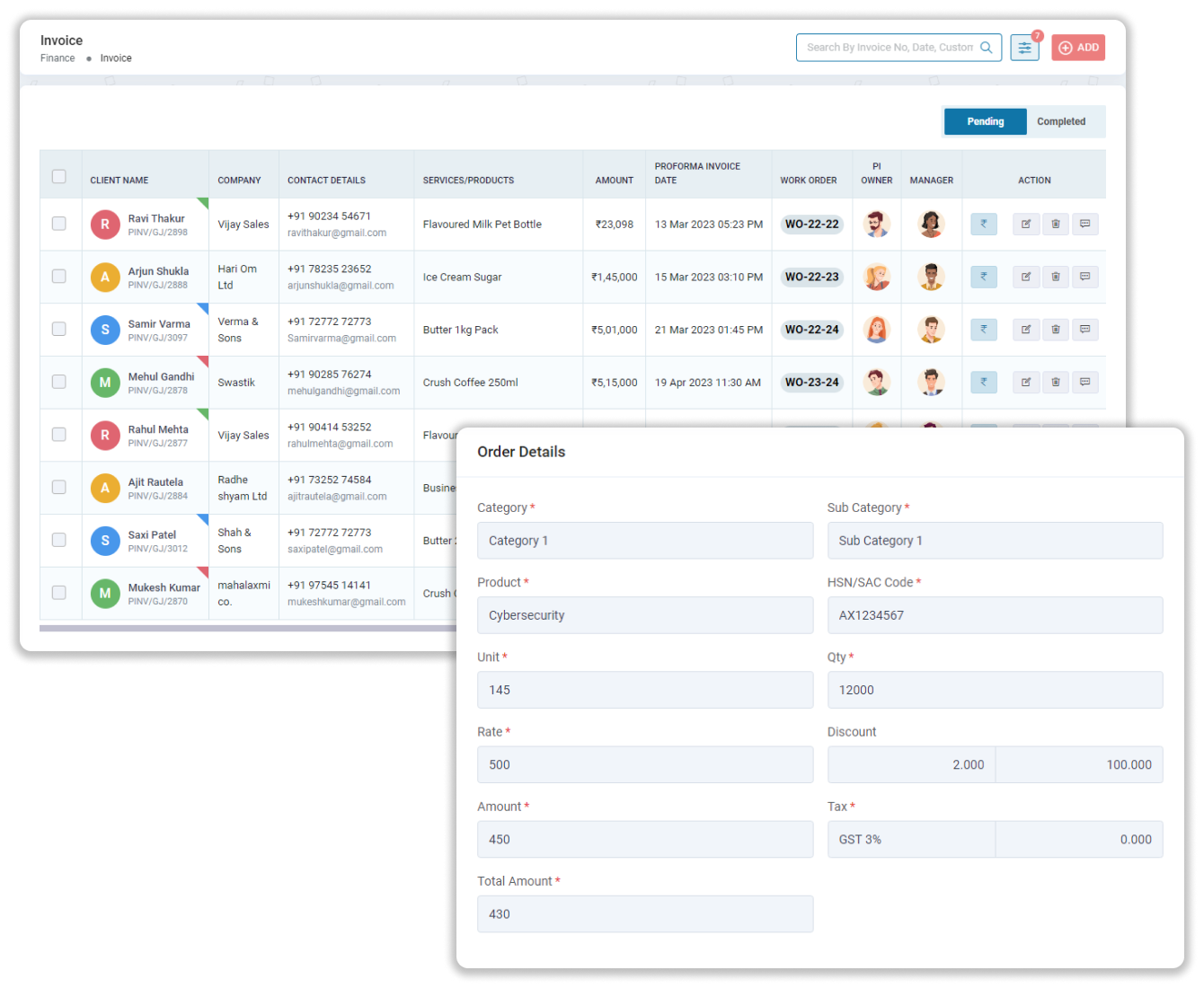Screen dimensions: 1204x988
Task: Switch to the Completed tab
Action: pyautogui.click(x=1062, y=121)
